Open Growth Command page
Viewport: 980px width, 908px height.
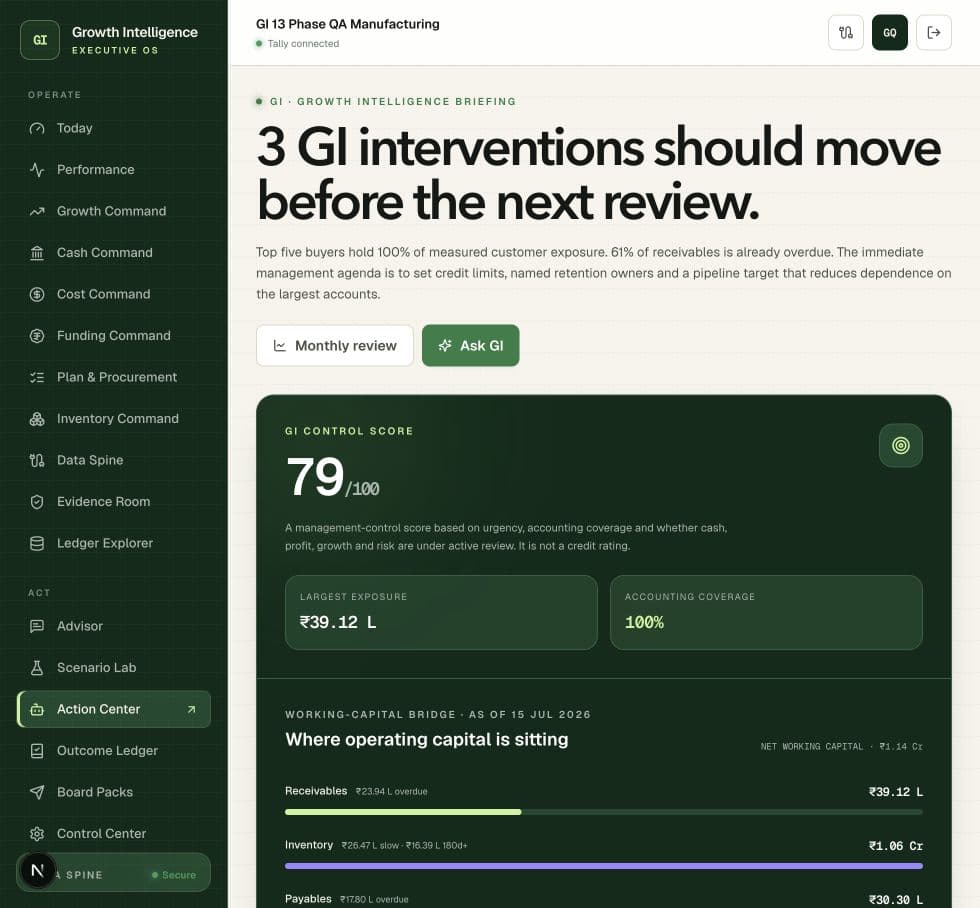click(x=114, y=211)
